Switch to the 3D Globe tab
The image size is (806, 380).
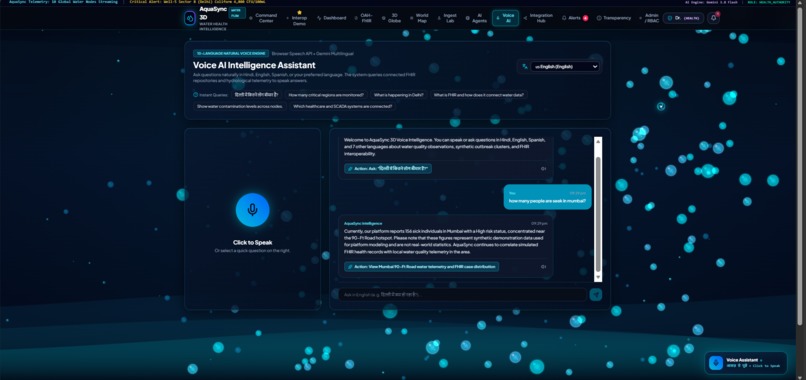(x=392, y=18)
